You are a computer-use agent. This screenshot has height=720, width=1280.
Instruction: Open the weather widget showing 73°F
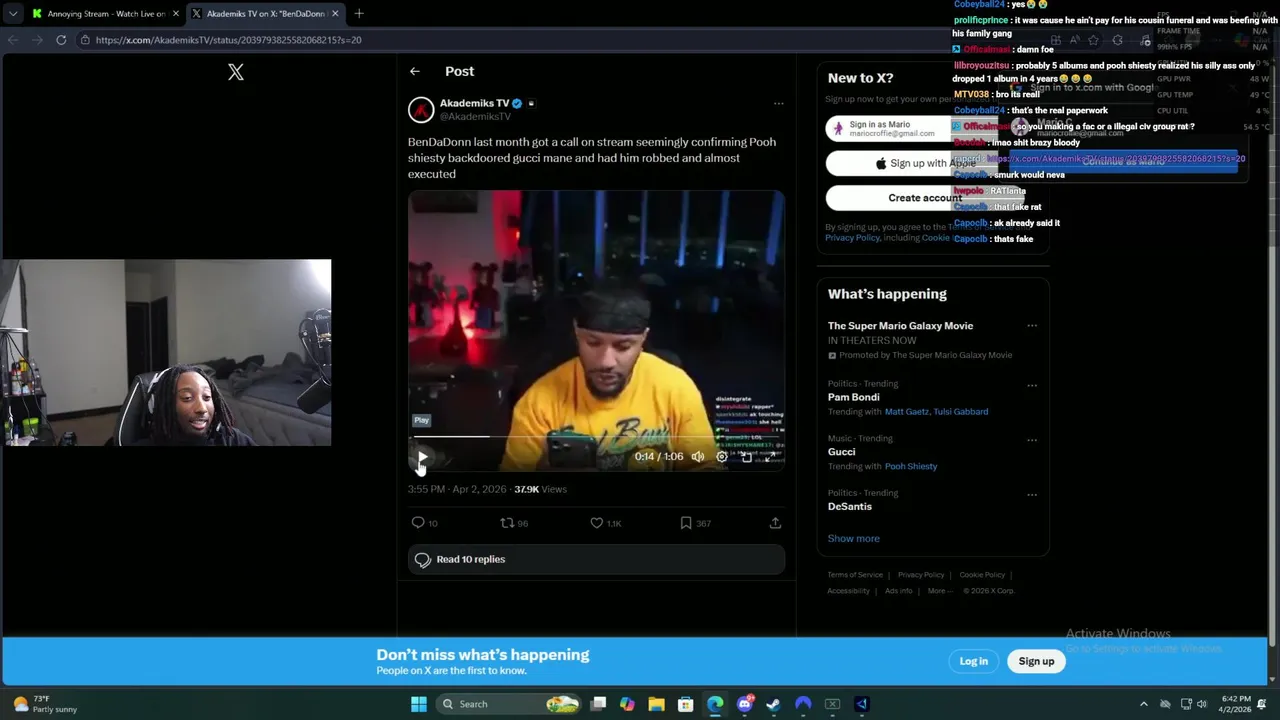tap(44, 704)
